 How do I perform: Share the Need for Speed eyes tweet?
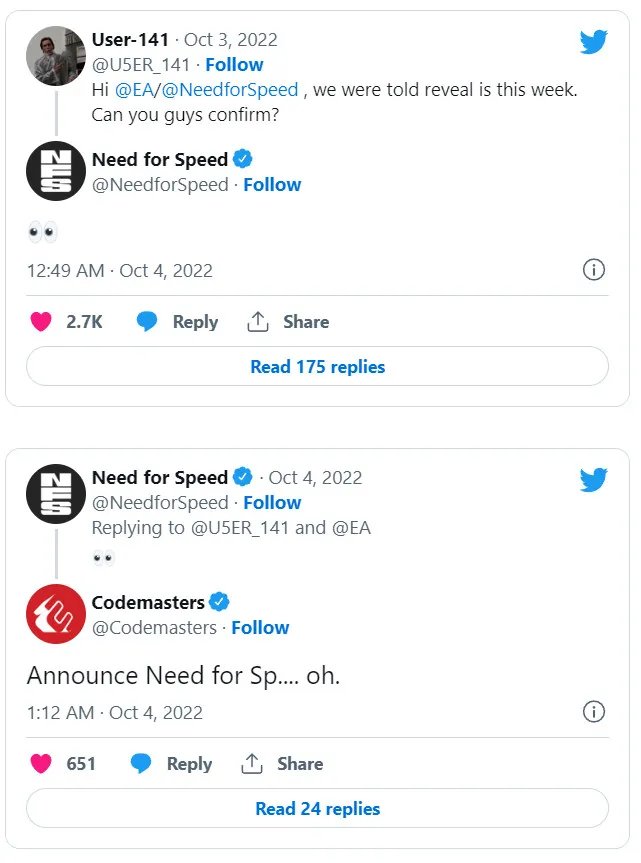[258, 322]
